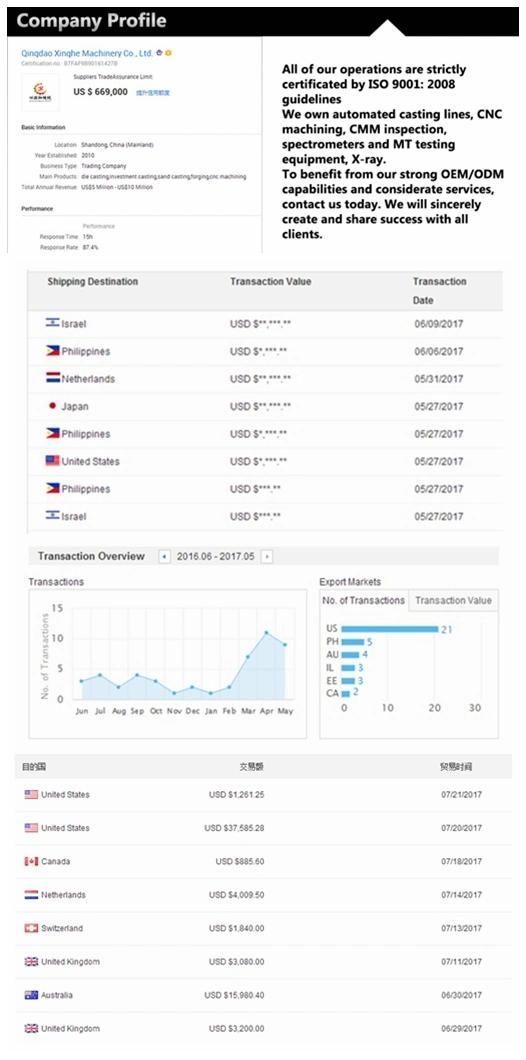Go to previous period in Transaction Overview
This screenshot has width=526, height=1060.
[x=164, y=556]
